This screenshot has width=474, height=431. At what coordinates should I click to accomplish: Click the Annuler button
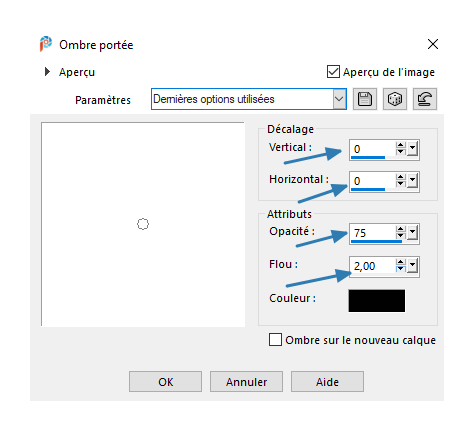coord(246,382)
